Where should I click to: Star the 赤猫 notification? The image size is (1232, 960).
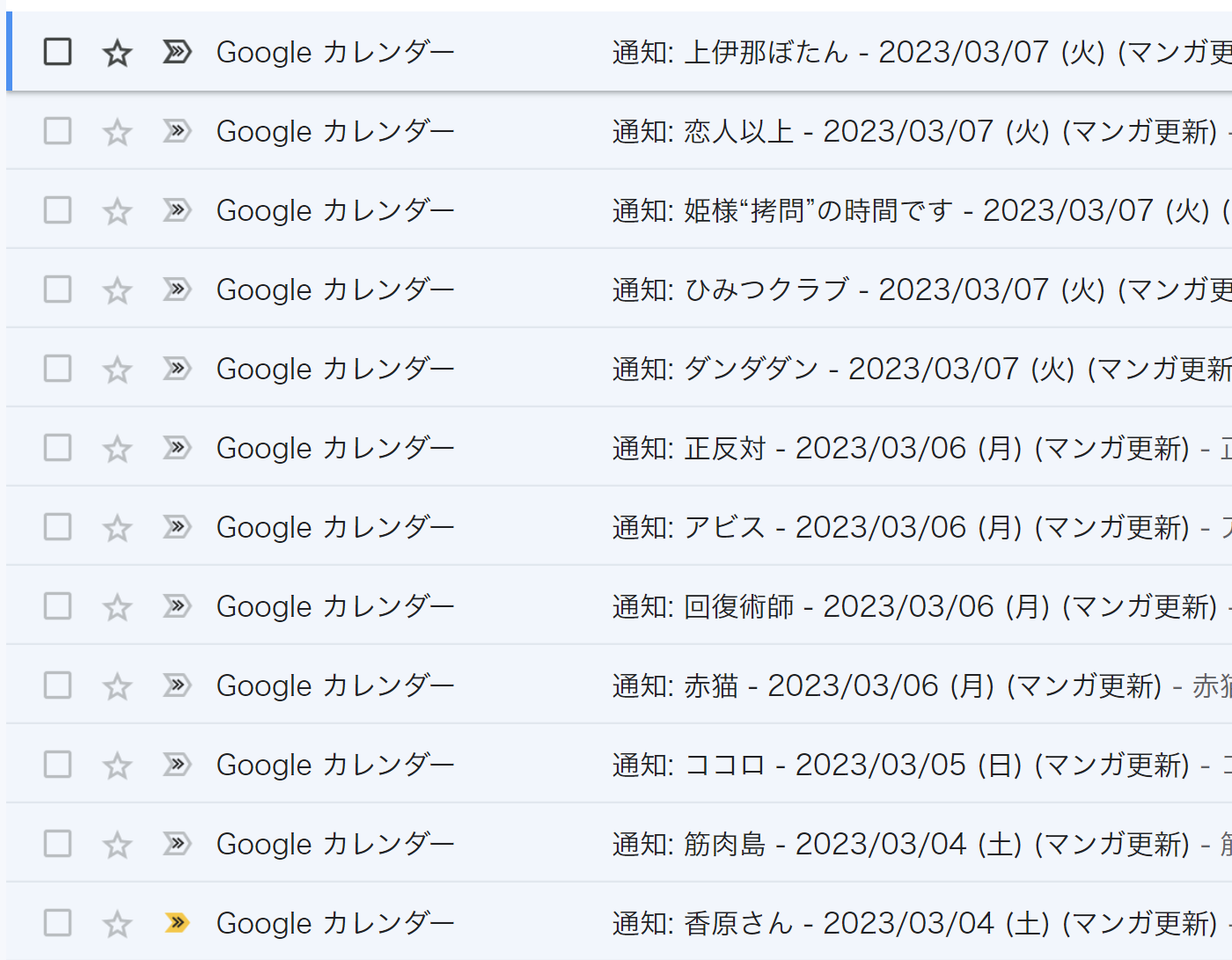click(x=117, y=686)
